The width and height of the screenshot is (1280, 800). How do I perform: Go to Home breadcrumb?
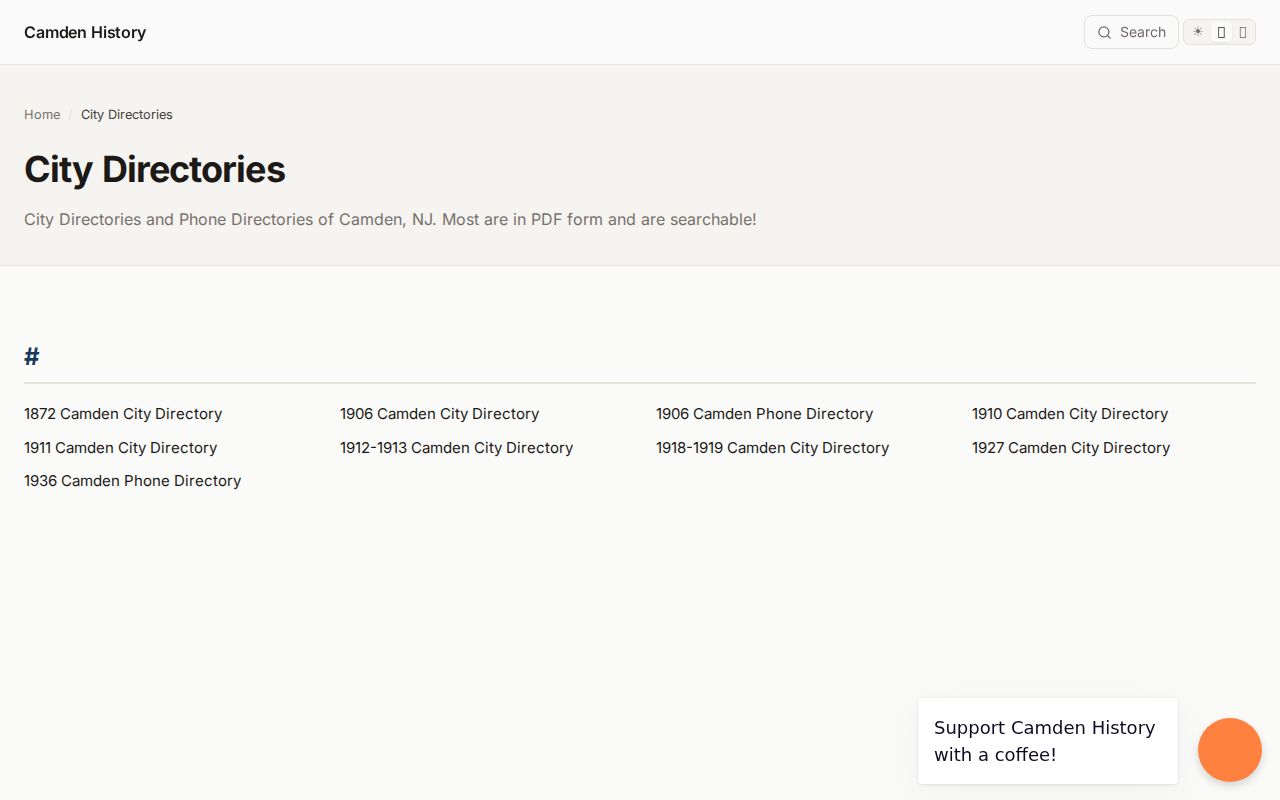tap(42, 115)
